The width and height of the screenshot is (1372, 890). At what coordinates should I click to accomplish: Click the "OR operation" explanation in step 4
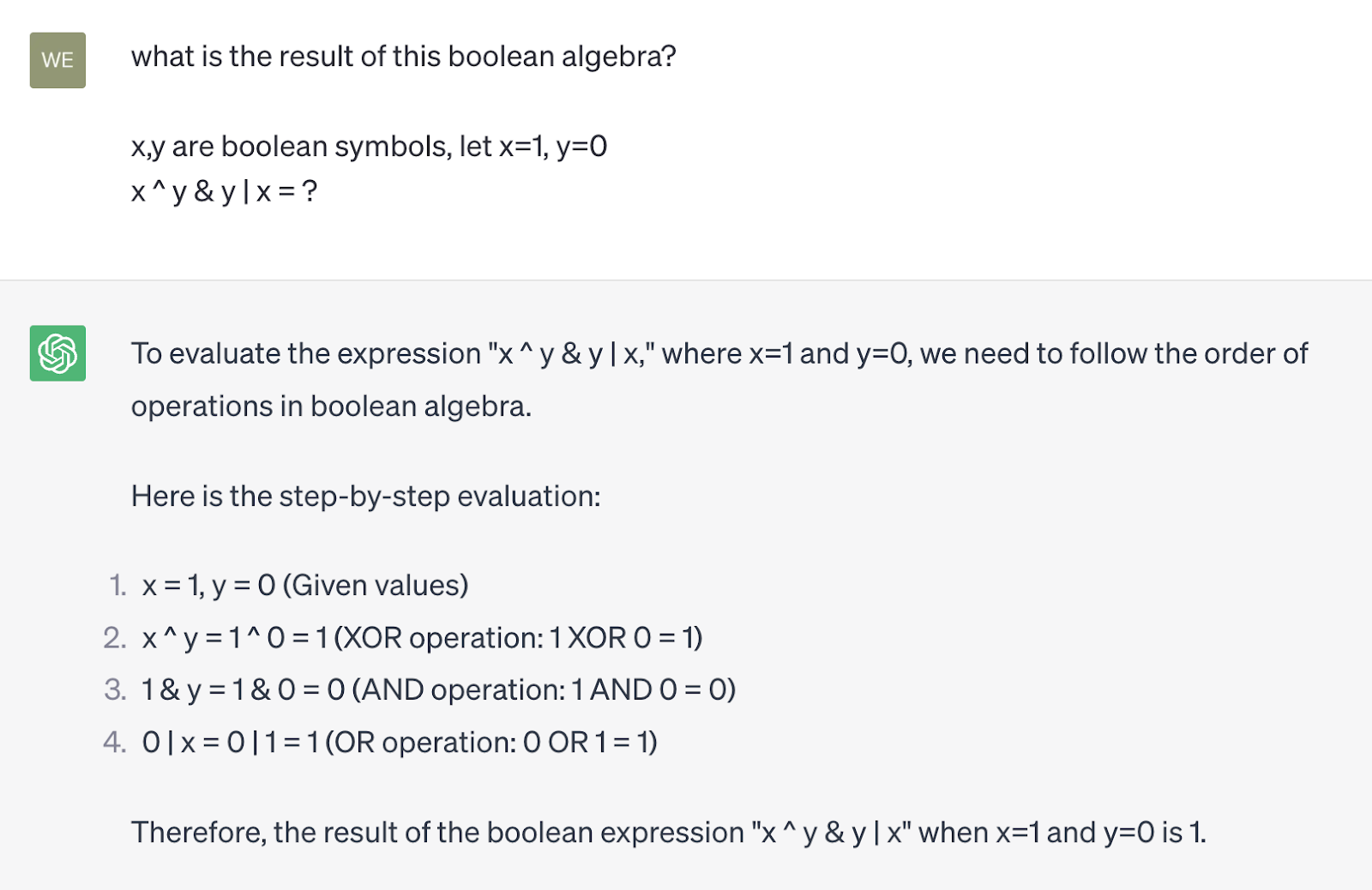coord(491,743)
